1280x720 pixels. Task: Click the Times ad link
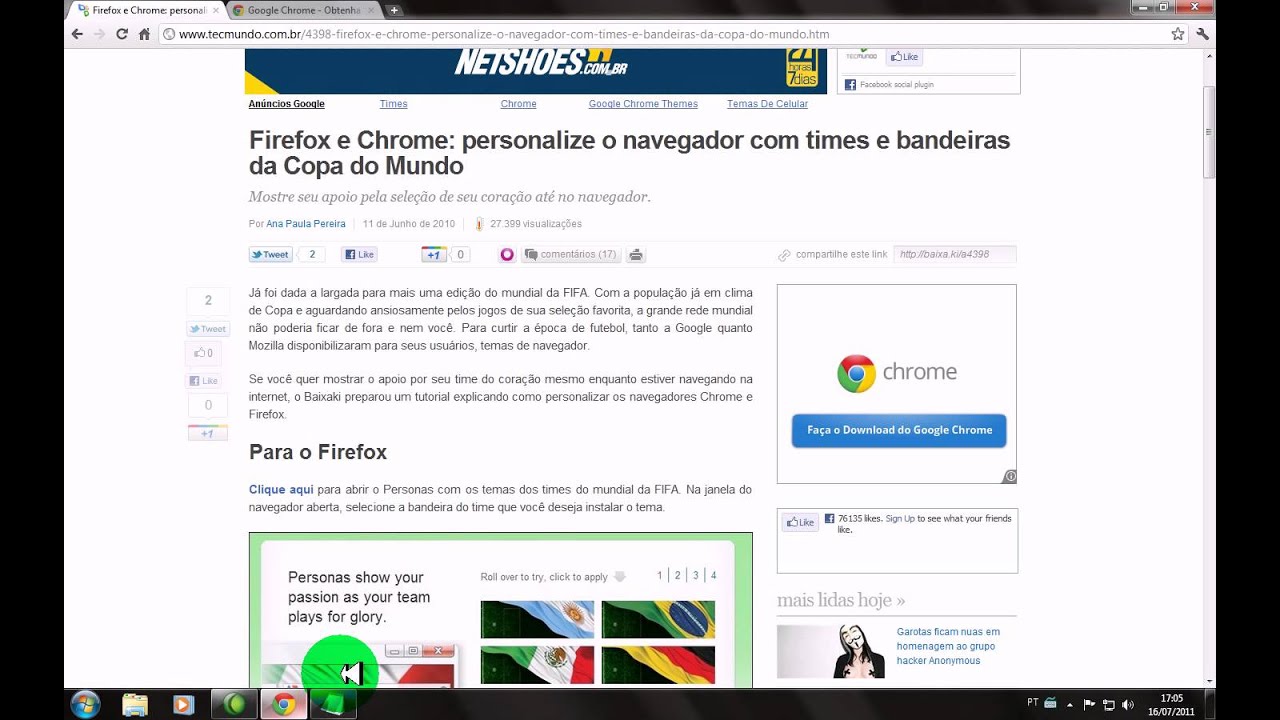(x=393, y=104)
